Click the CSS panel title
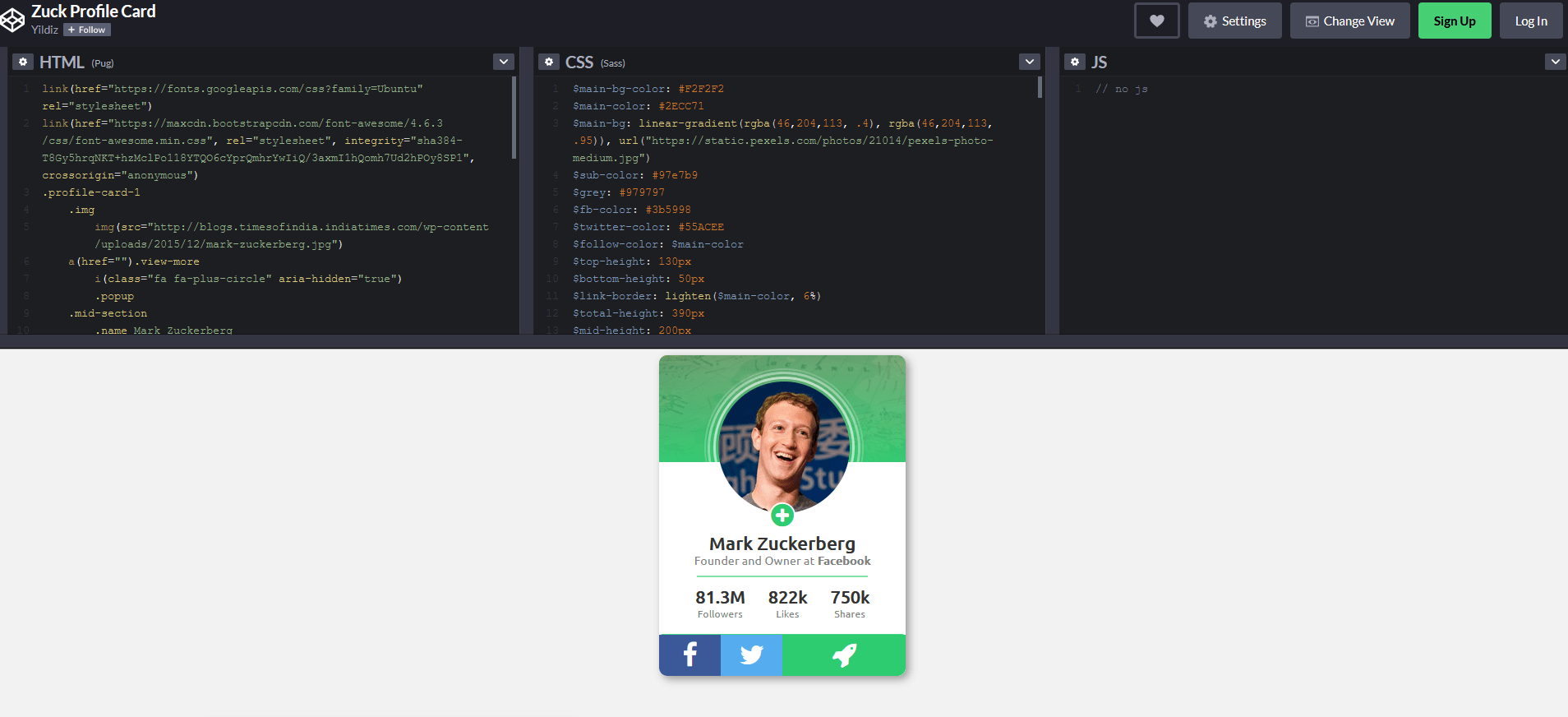The height and width of the screenshot is (717, 1568). tap(579, 62)
